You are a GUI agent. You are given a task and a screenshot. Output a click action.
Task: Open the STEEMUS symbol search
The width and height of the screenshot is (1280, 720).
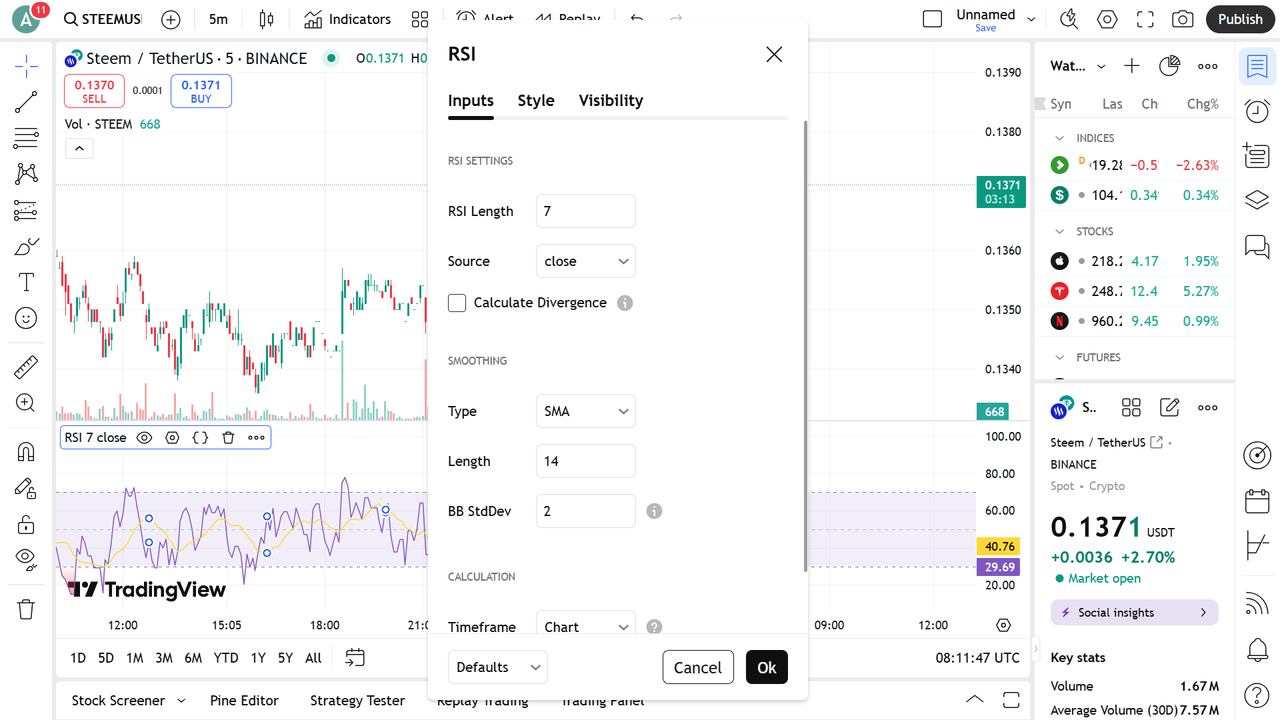pos(102,19)
